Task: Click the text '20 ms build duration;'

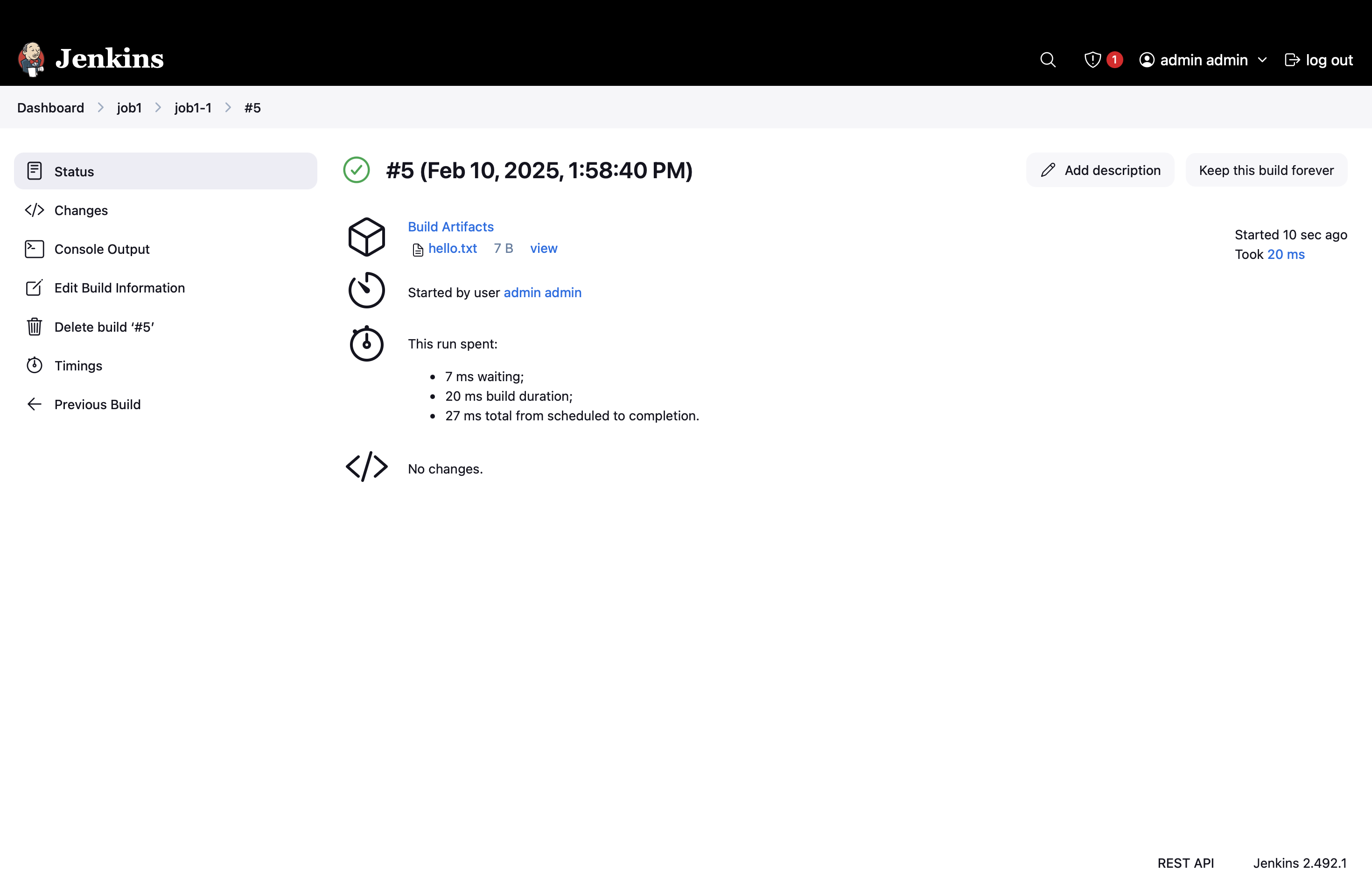Action: [509, 396]
